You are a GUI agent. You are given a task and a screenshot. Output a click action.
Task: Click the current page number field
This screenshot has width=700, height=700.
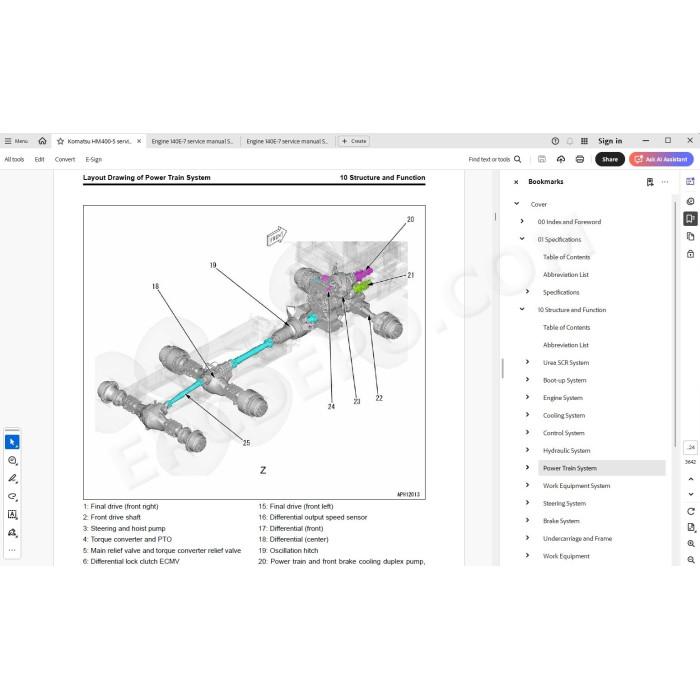[691, 447]
